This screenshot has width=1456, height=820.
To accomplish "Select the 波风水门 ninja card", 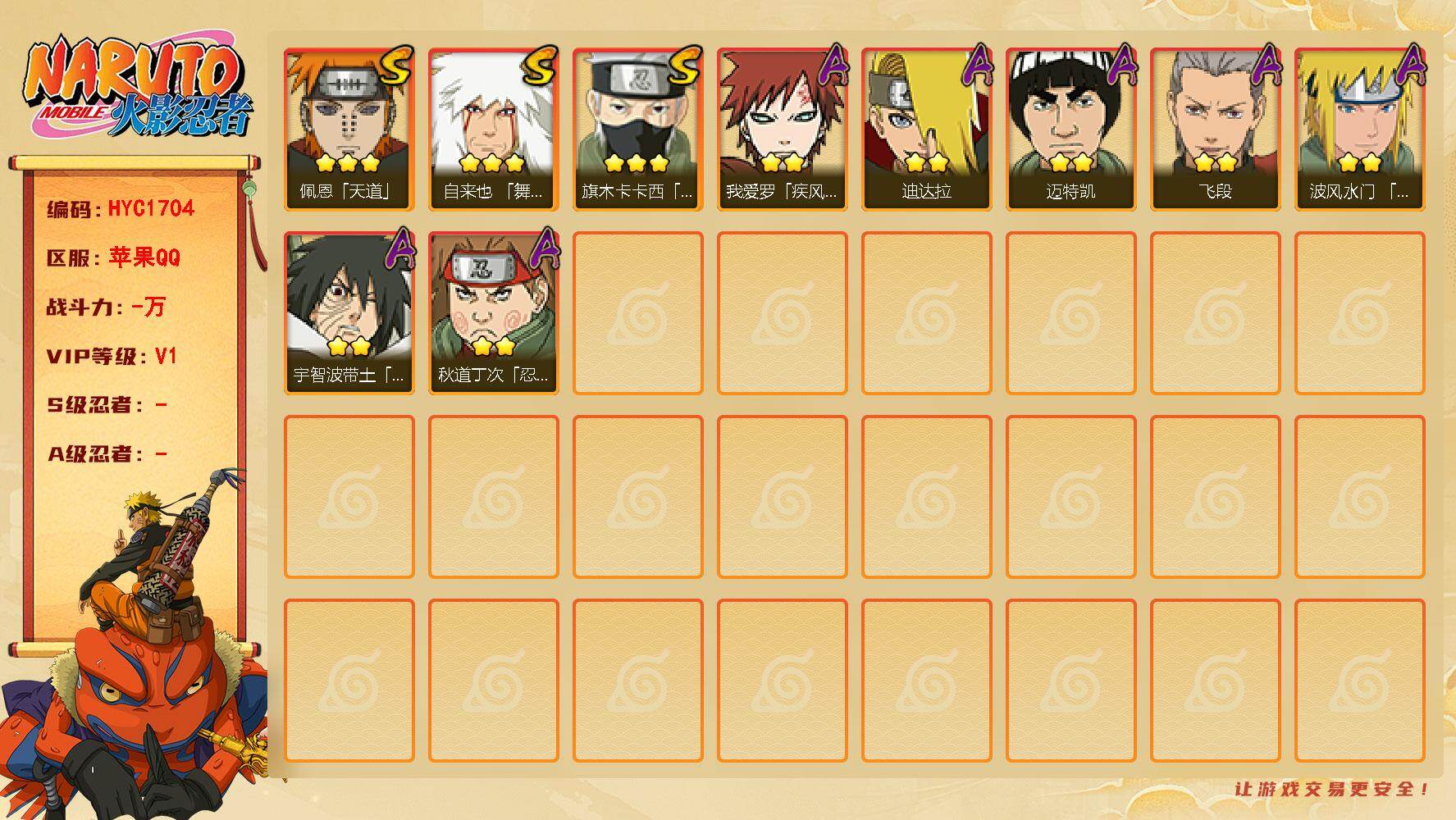I will 1359,130.
